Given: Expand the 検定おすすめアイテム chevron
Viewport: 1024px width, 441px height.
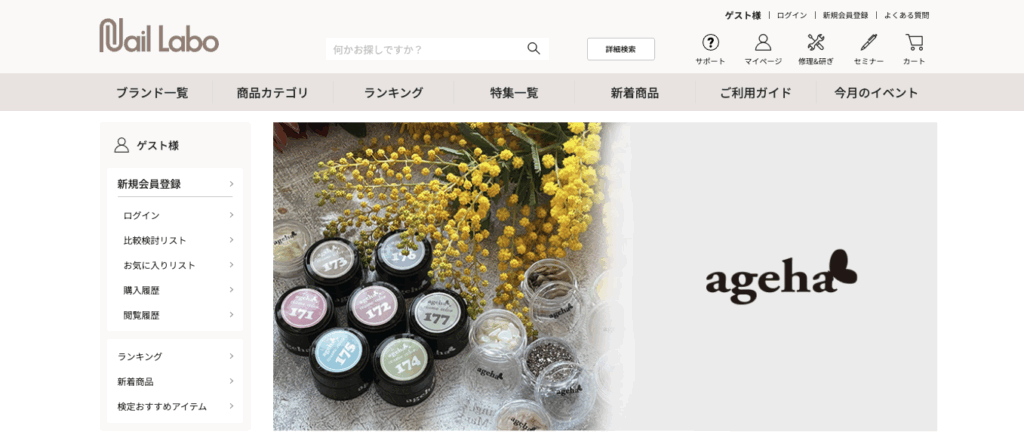Looking at the screenshot, I should [231, 406].
